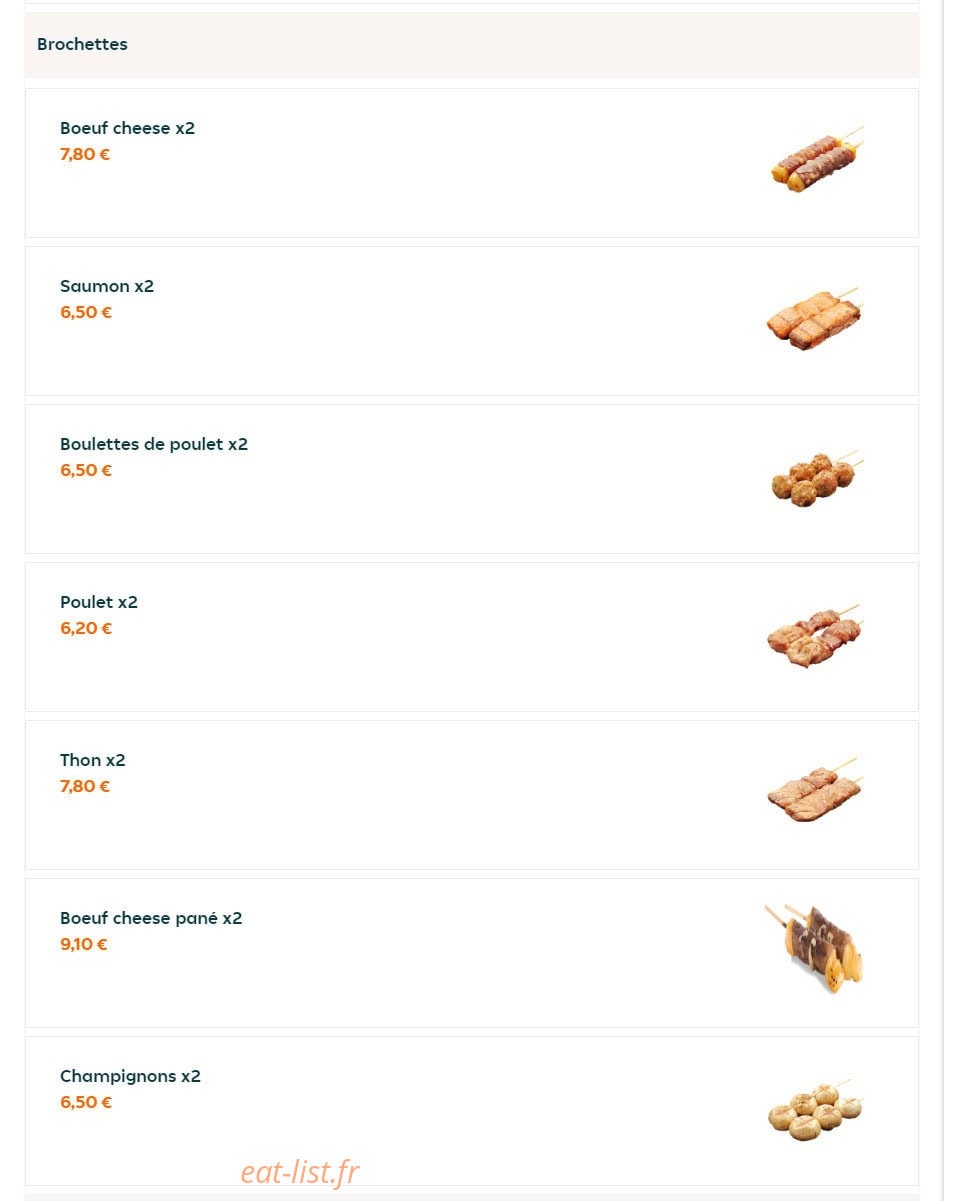The height and width of the screenshot is (1201, 971).
Task: Select Boeuf cheese pané x2 title
Action: coord(151,918)
